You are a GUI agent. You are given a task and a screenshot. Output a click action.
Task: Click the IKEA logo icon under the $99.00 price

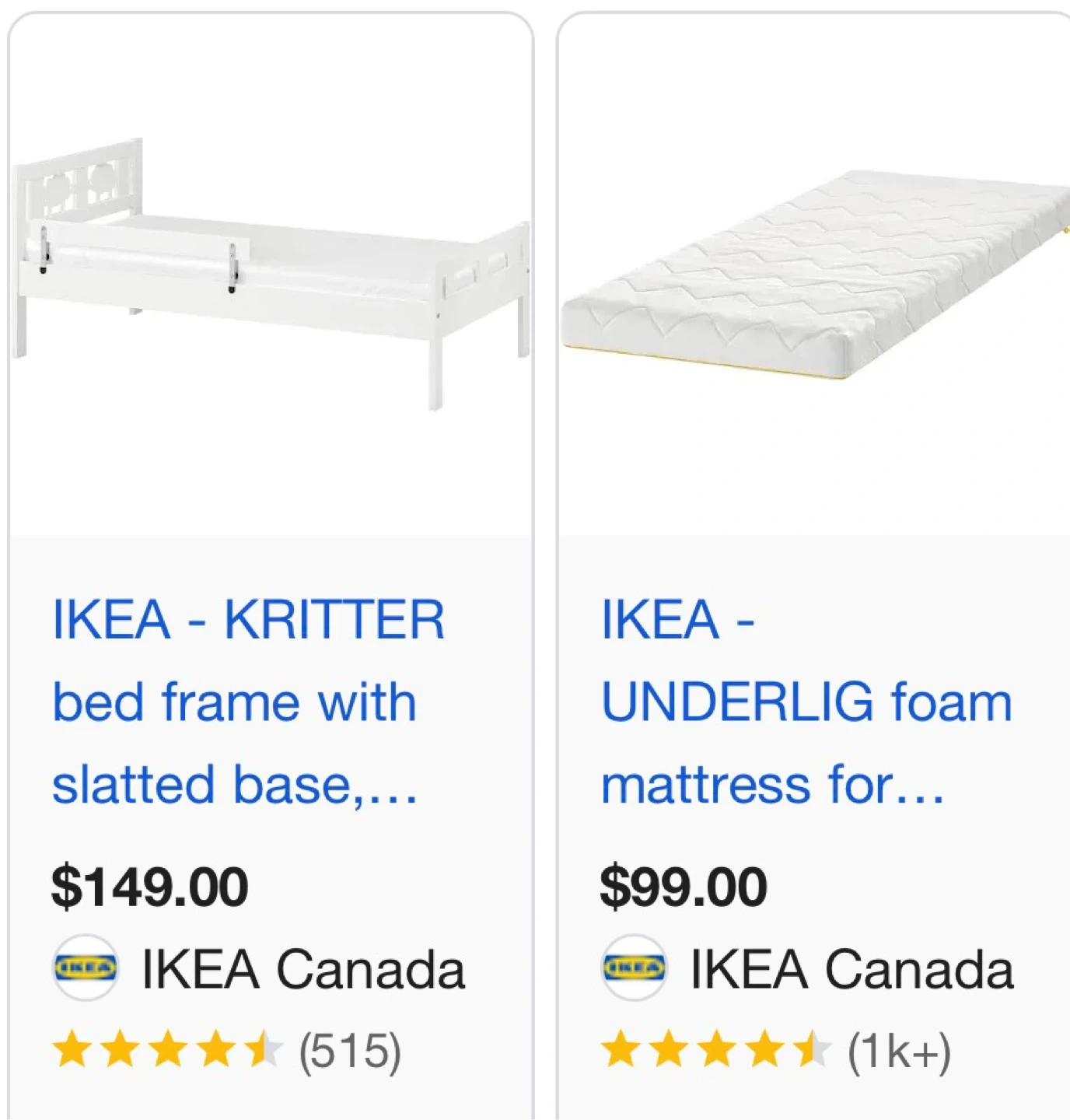click(x=635, y=968)
